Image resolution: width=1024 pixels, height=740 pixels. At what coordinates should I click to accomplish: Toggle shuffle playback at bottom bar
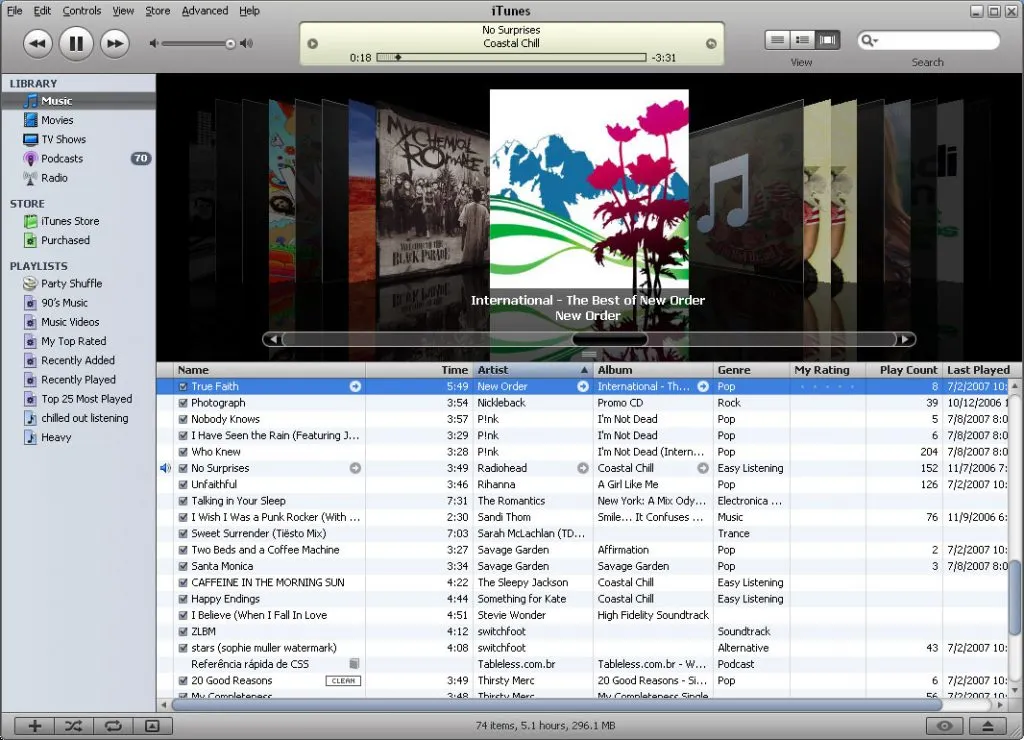pos(74,726)
